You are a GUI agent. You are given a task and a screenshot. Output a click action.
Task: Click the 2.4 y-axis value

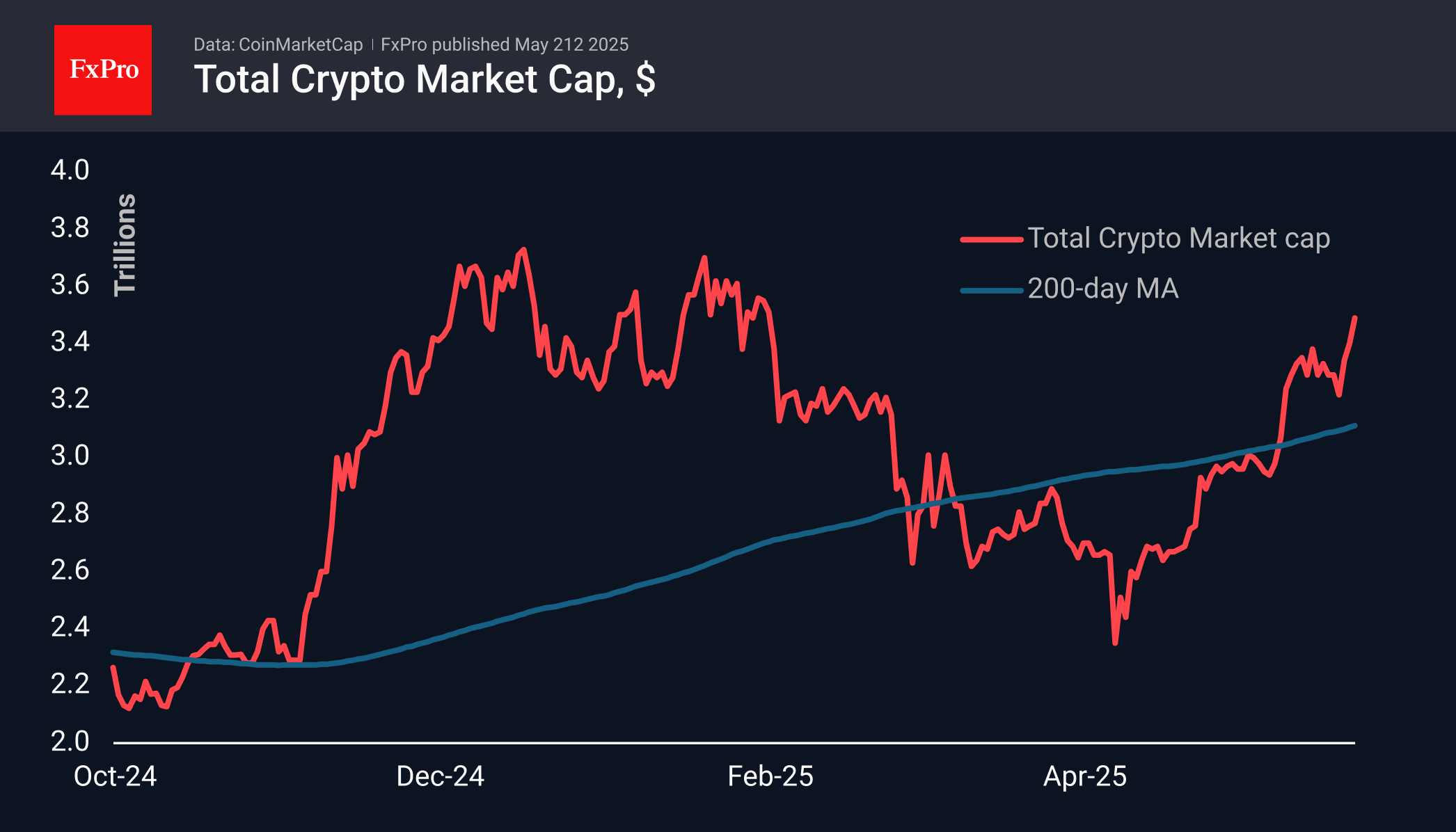click(70, 627)
